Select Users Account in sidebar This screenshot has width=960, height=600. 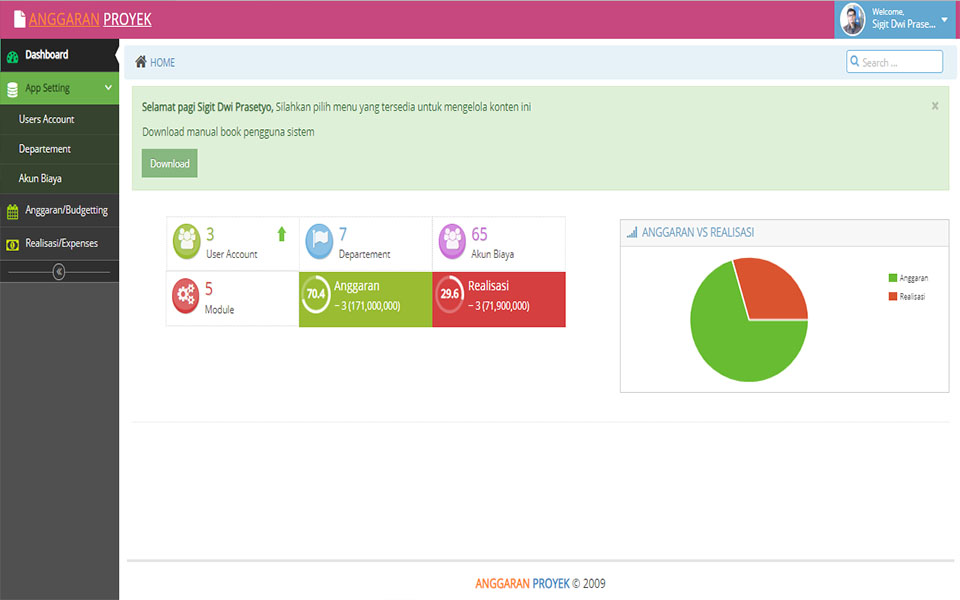point(46,119)
